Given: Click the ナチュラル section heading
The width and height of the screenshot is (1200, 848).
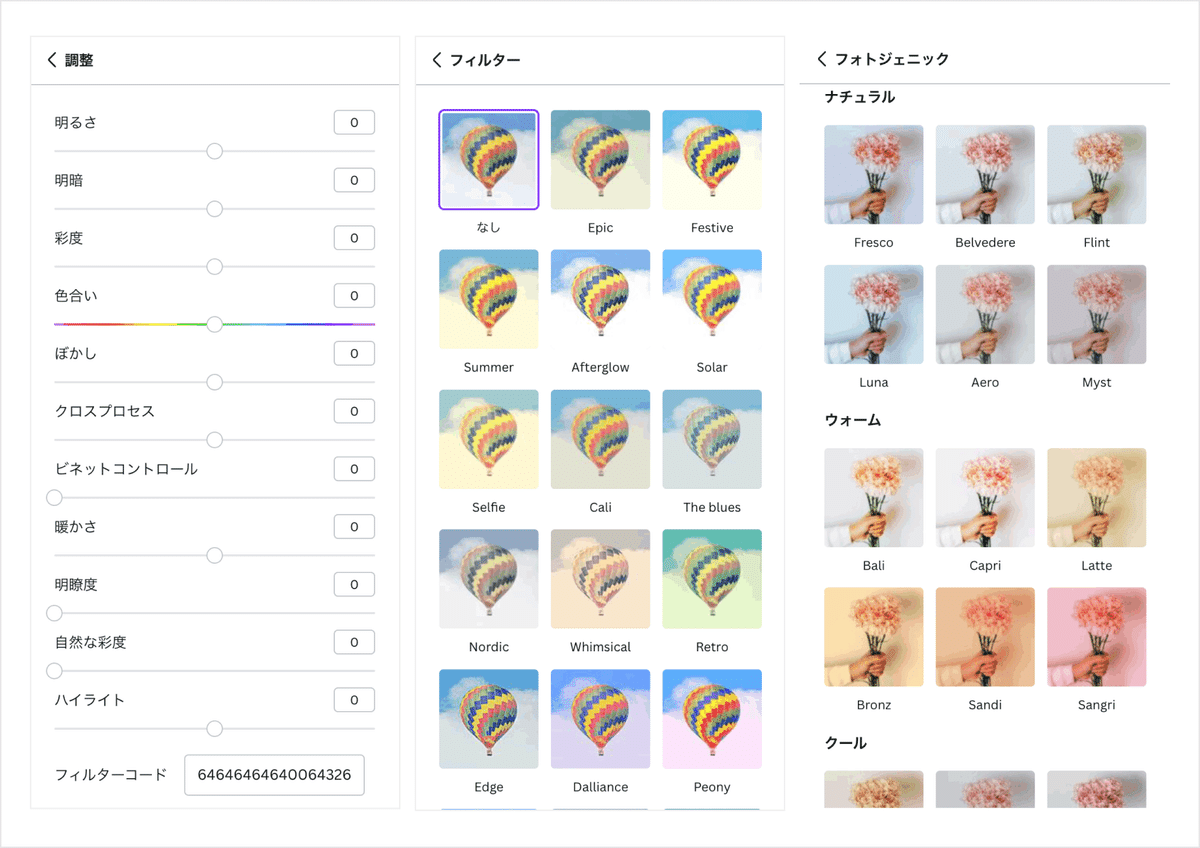Looking at the screenshot, I should click(860, 97).
